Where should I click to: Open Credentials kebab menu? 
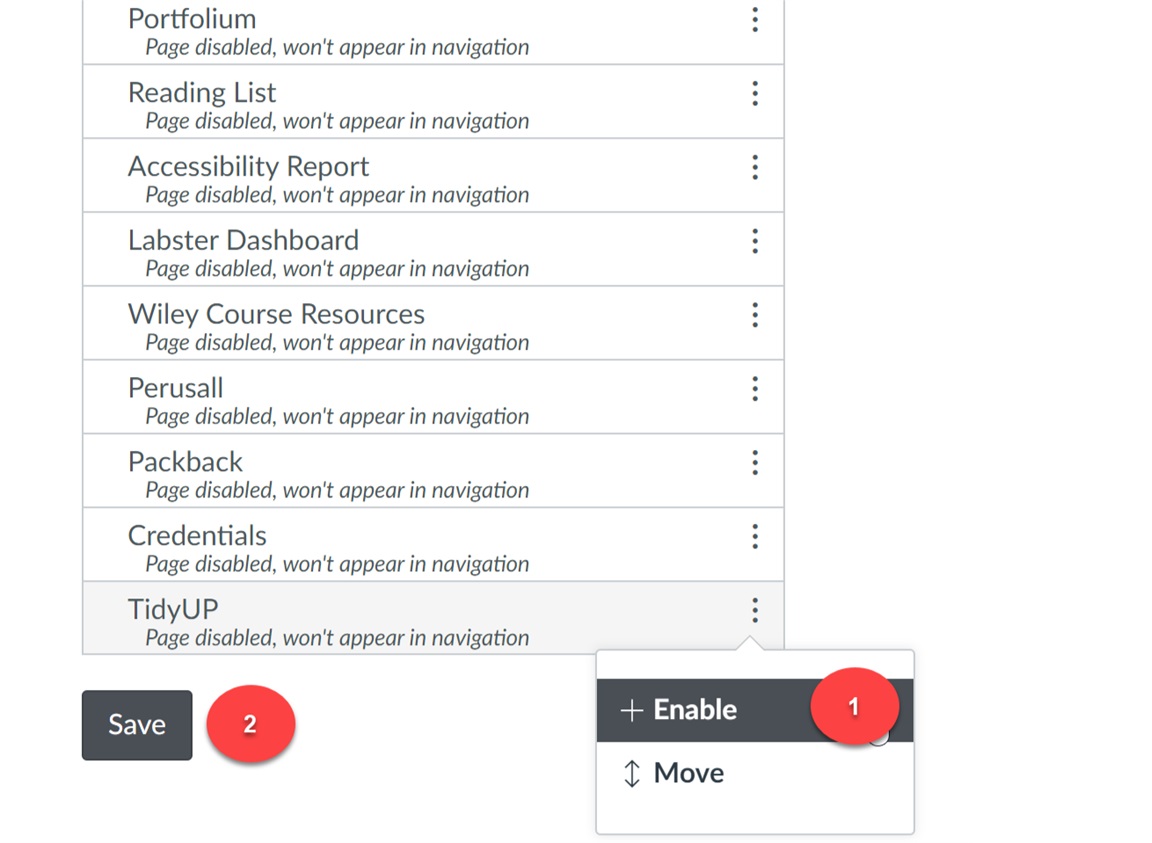pos(755,537)
